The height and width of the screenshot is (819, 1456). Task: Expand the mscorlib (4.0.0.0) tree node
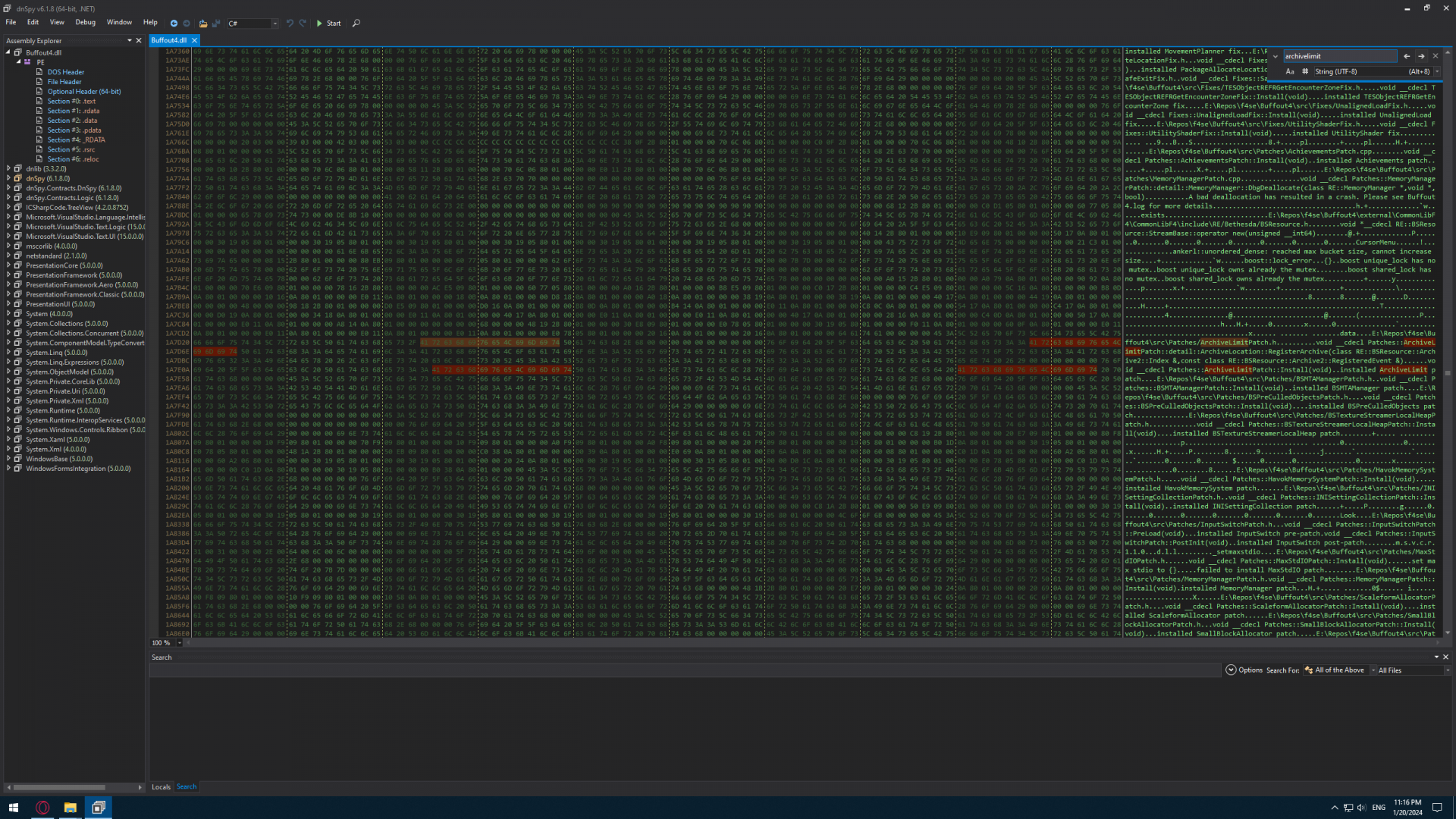tap(9, 246)
